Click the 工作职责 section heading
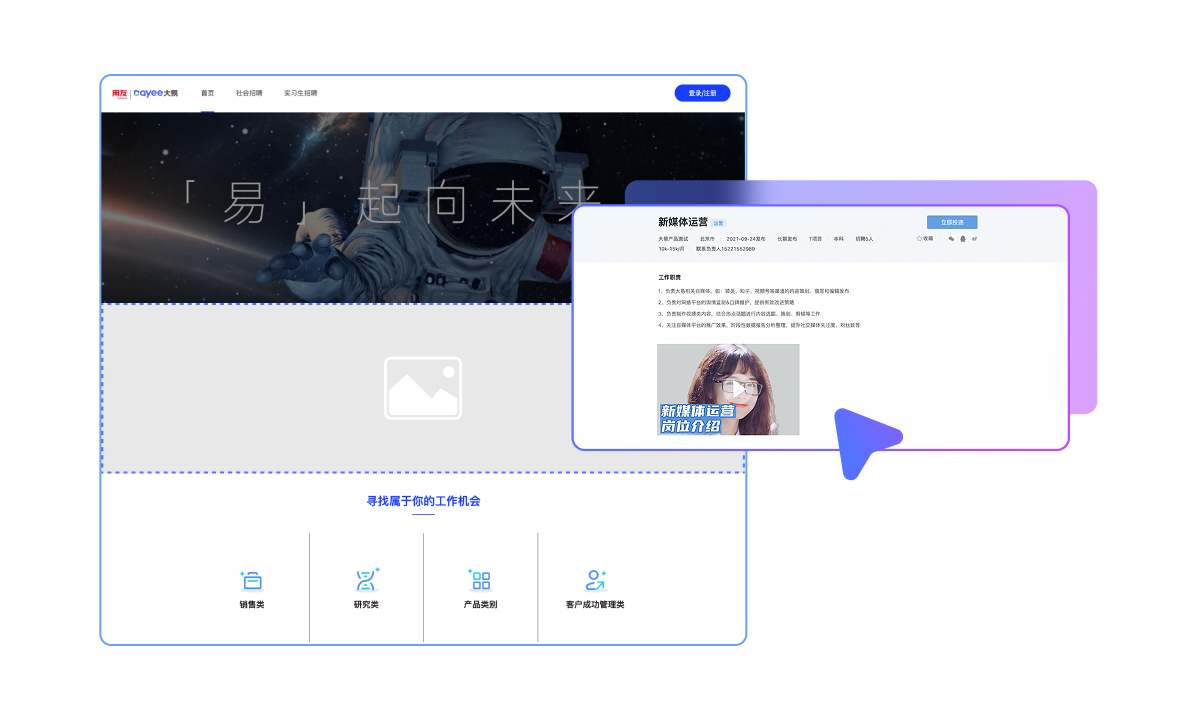The height and width of the screenshot is (720, 1200). pyautogui.click(x=669, y=277)
